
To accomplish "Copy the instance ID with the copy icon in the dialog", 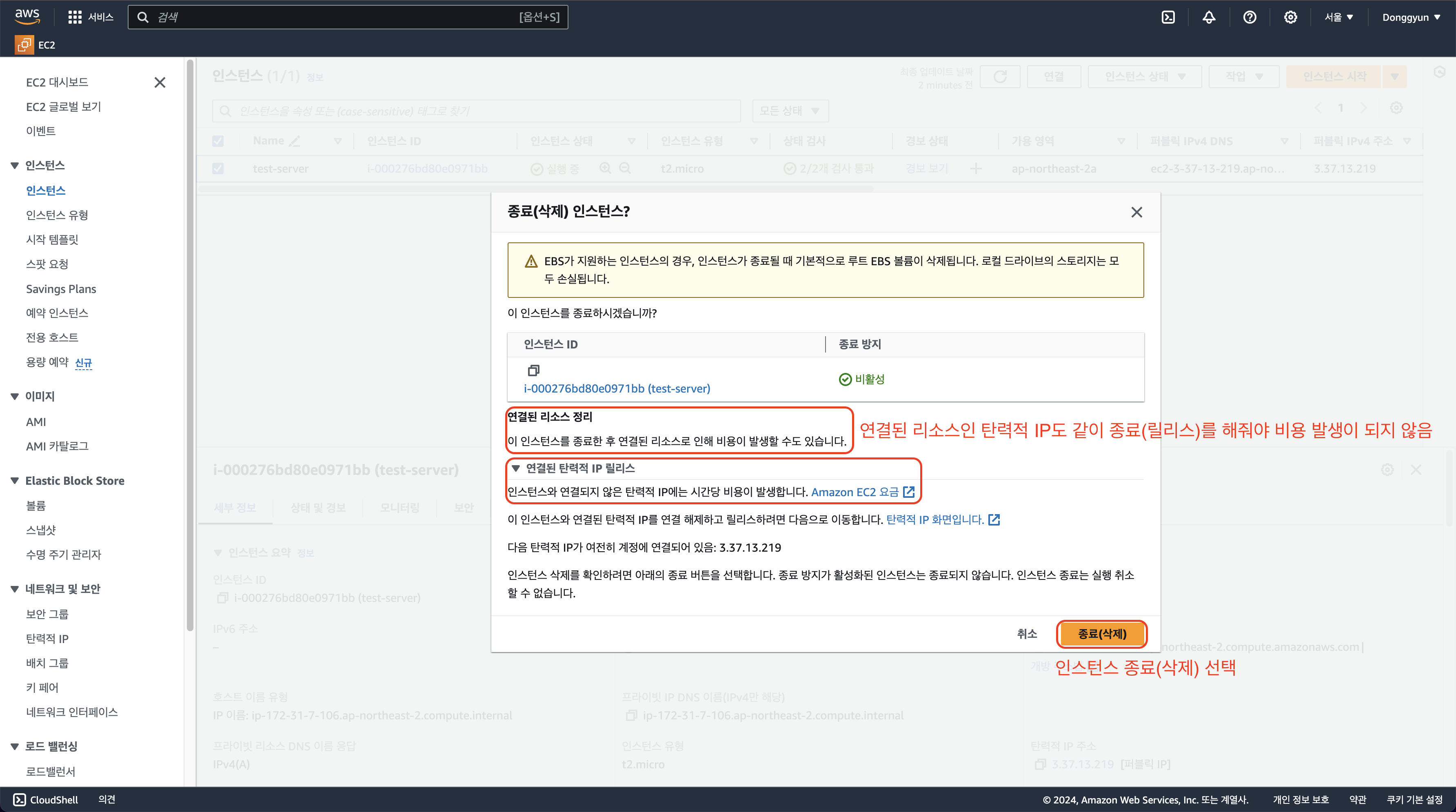I will (533, 370).
